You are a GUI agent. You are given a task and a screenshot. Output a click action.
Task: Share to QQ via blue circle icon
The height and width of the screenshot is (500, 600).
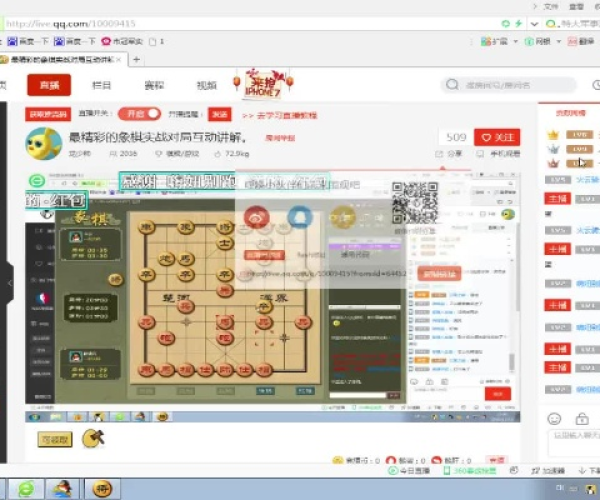pos(300,217)
